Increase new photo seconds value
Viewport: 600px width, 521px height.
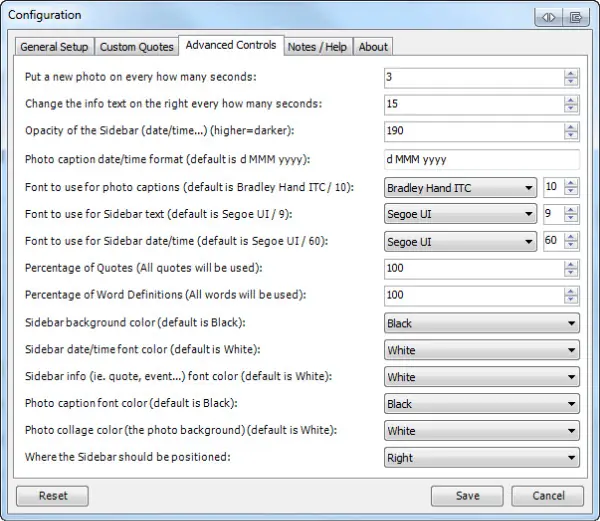coord(571,73)
